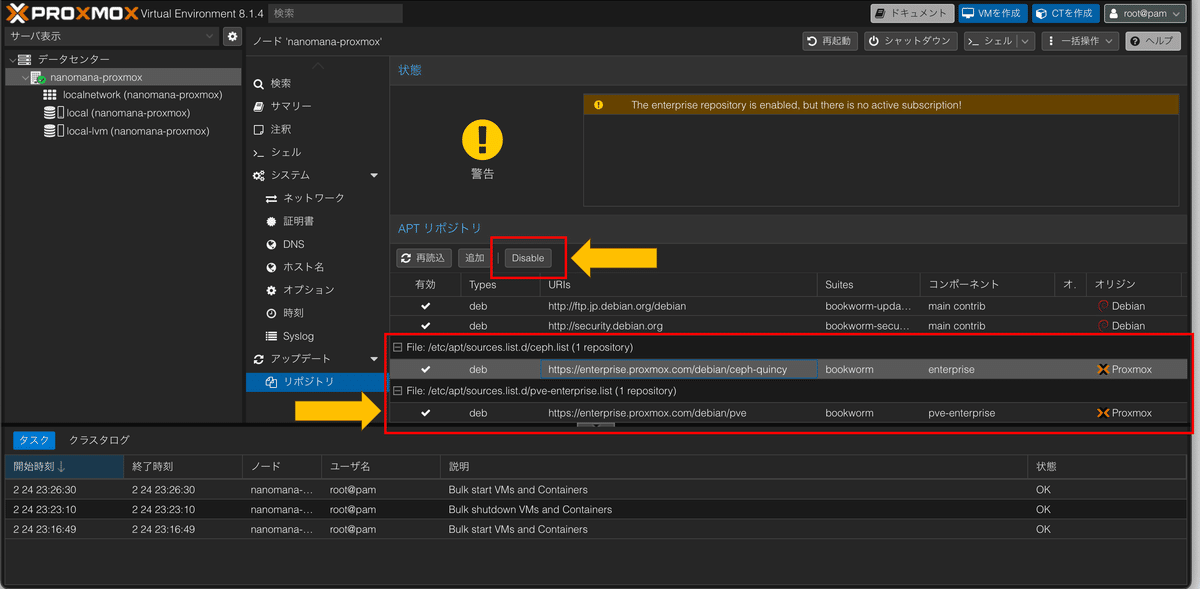Collapse the ceph.list file group
Viewport: 1200px width, 589px height.
(x=397, y=348)
